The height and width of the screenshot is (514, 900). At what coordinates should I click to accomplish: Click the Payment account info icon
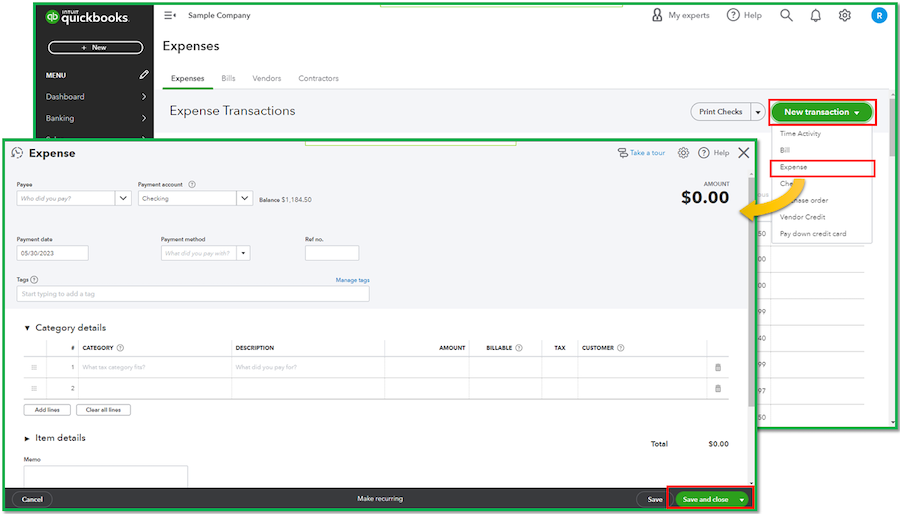[192, 184]
